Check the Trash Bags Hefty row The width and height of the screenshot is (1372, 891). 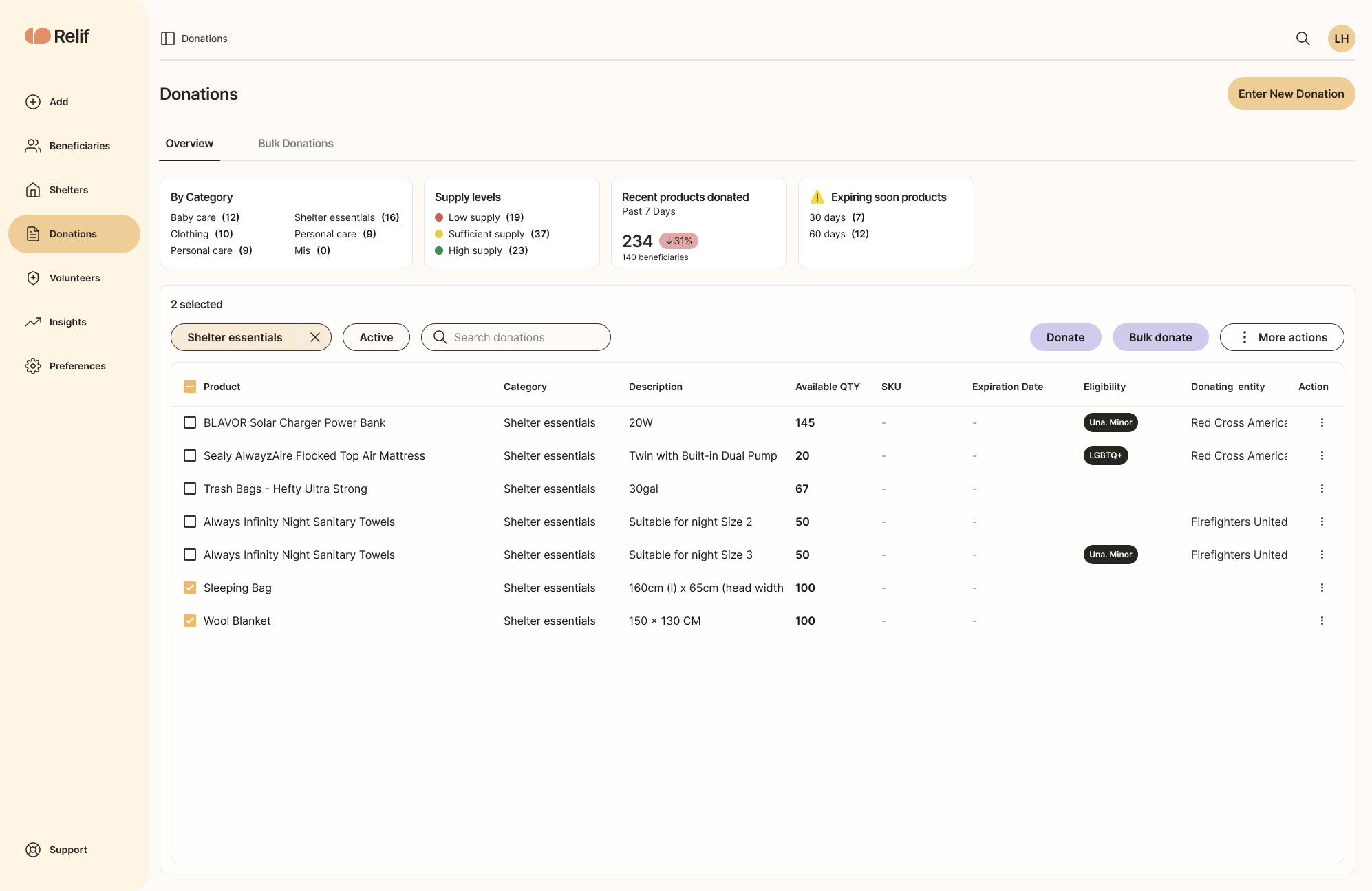[x=190, y=489]
